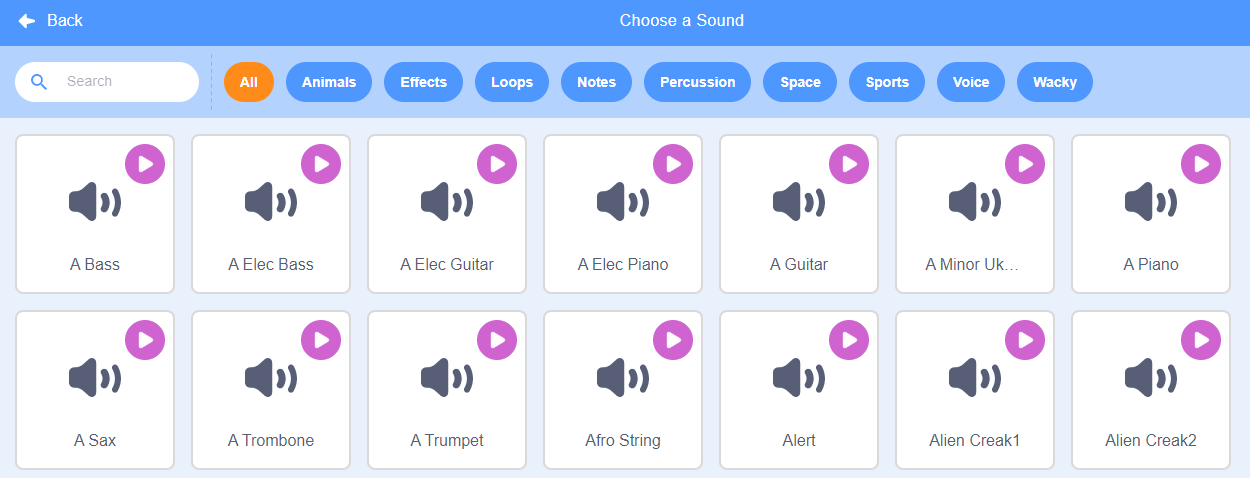Play the A Piano preview button

tap(1201, 164)
